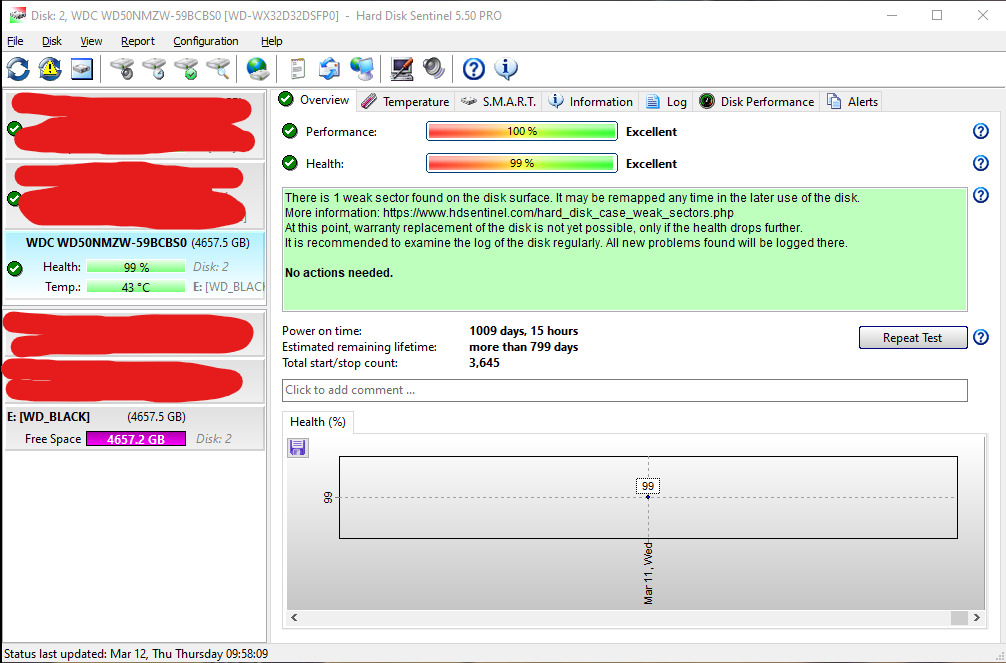The image size is (1006, 663).
Task: Click the disk with magnifier surface test icon
Action: (x=218, y=68)
